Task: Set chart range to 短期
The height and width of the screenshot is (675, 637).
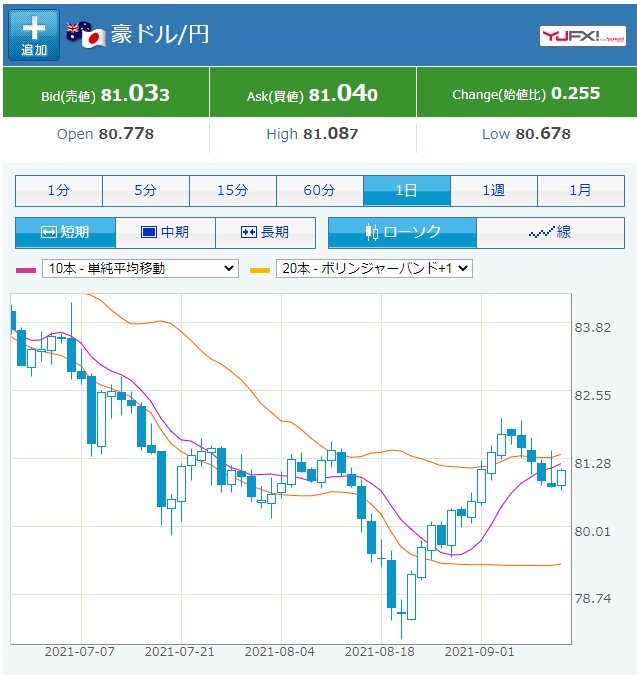Action: 65,233
